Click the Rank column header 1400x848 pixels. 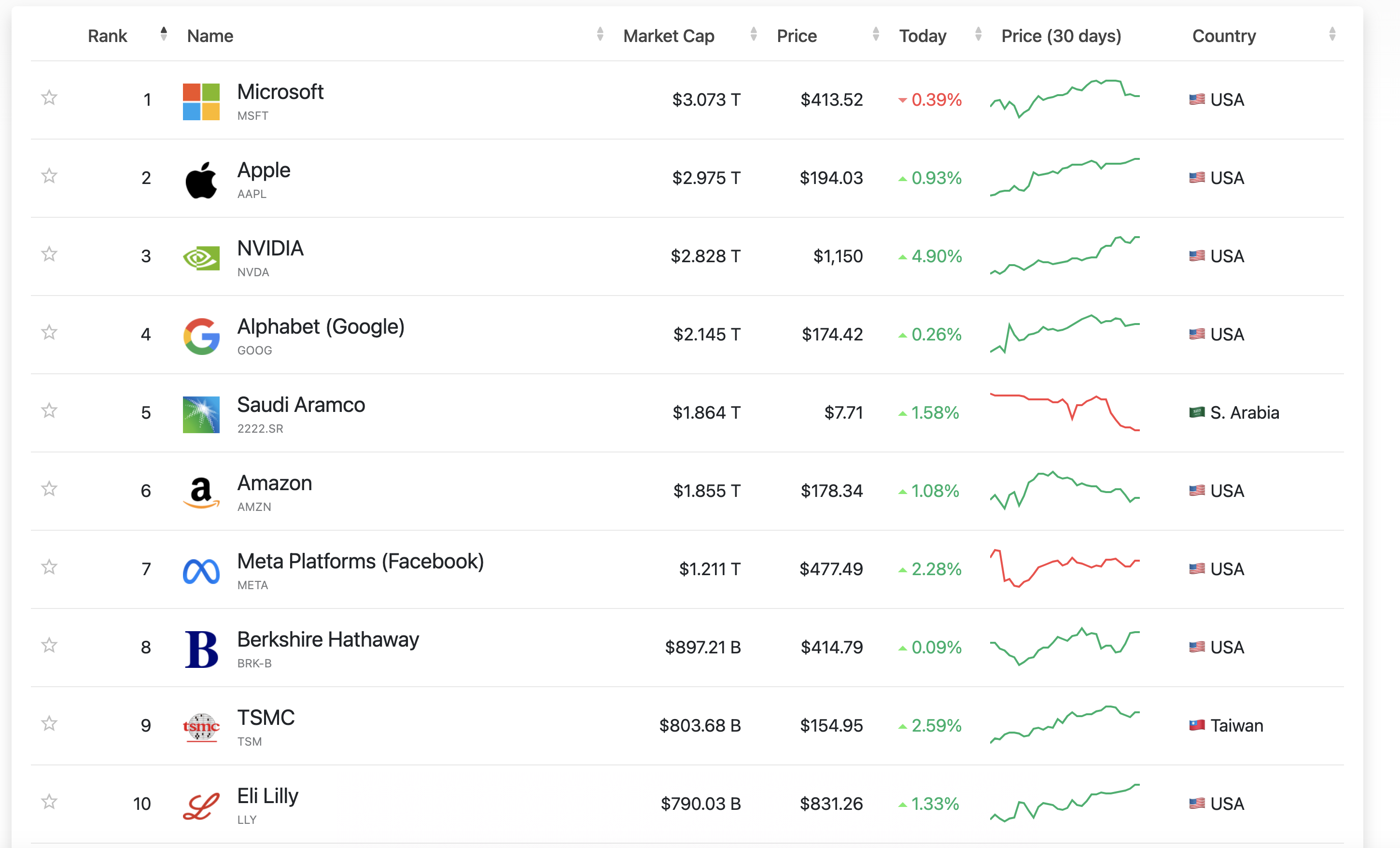[x=107, y=36]
